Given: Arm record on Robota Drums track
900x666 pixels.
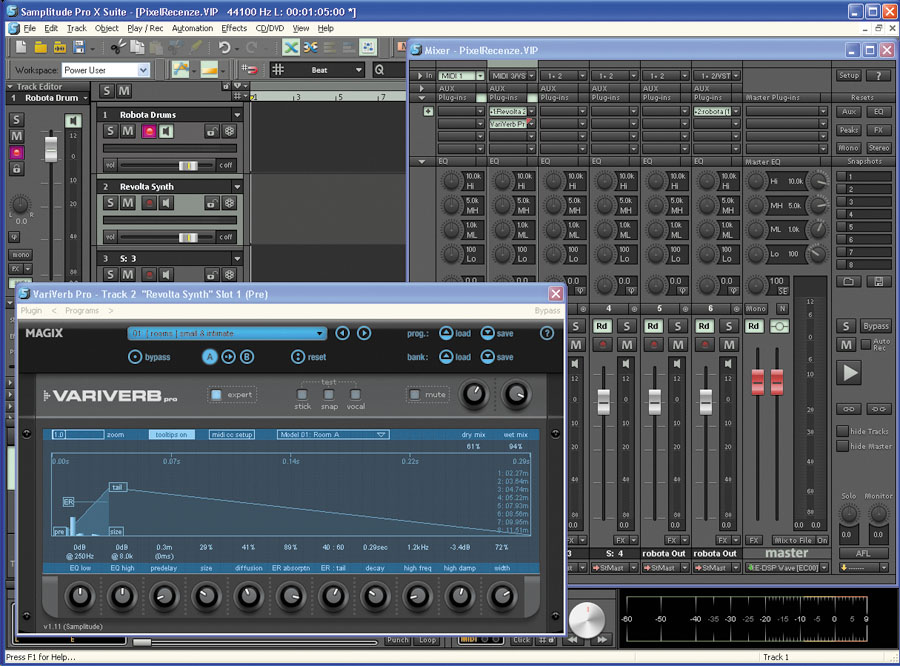Looking at the screenshot, I should pos(147,131).
